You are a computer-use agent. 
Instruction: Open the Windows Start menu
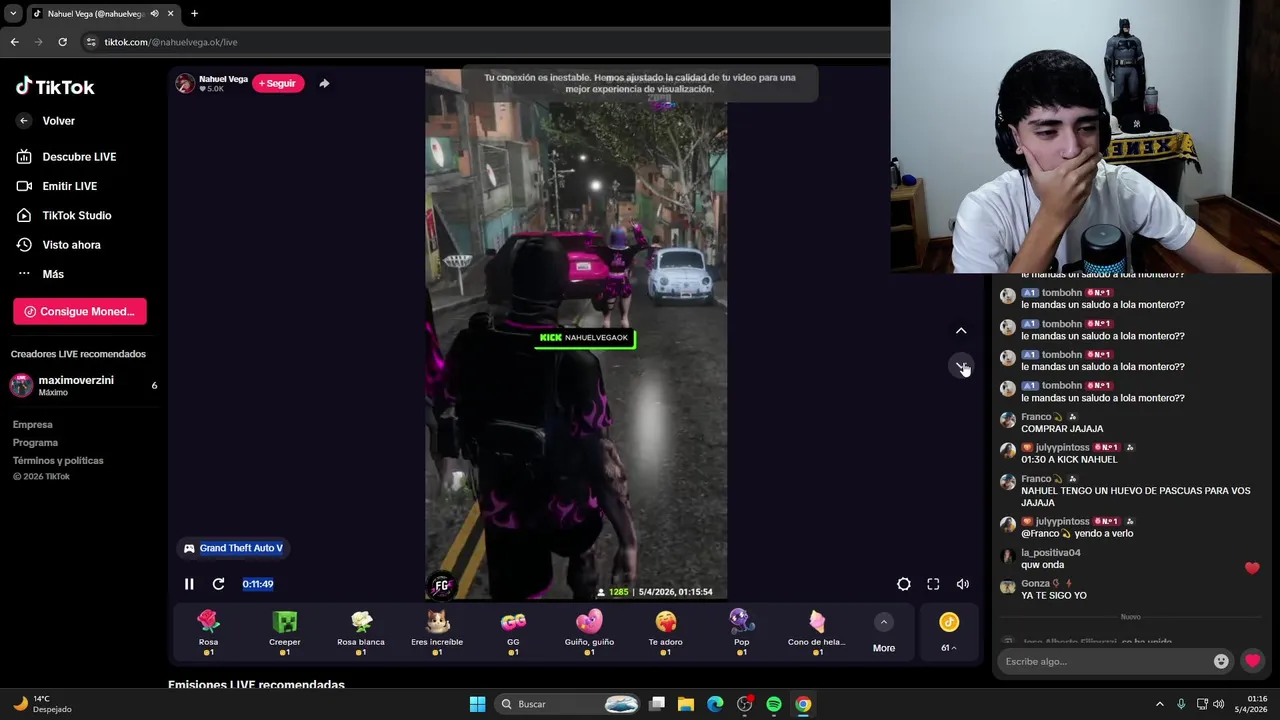tap(477, 704)
